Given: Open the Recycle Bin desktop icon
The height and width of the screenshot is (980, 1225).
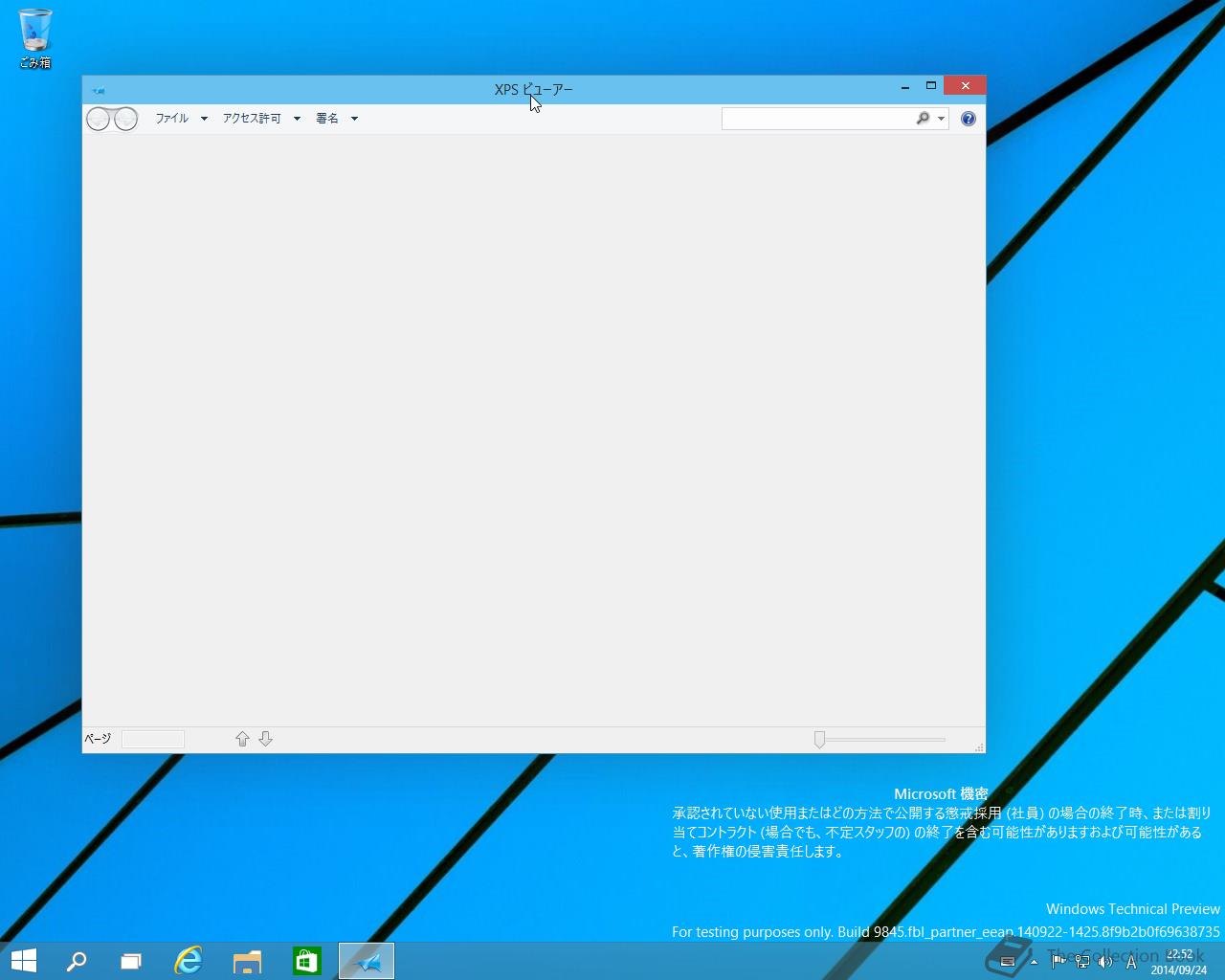Looking at the screenshot, I should point(35,38).
